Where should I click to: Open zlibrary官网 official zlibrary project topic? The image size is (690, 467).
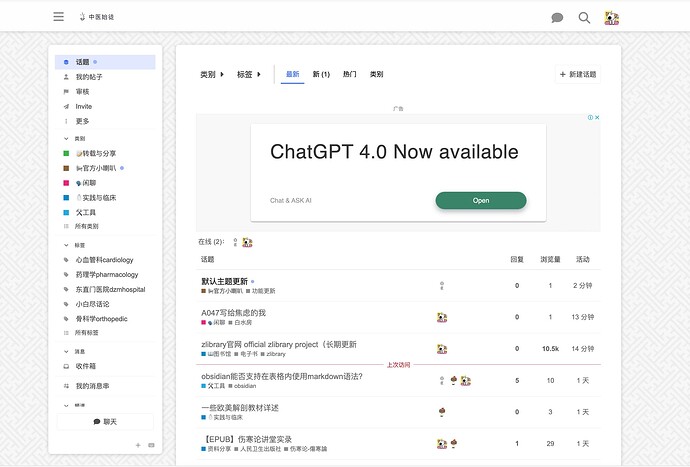[279, 345]
